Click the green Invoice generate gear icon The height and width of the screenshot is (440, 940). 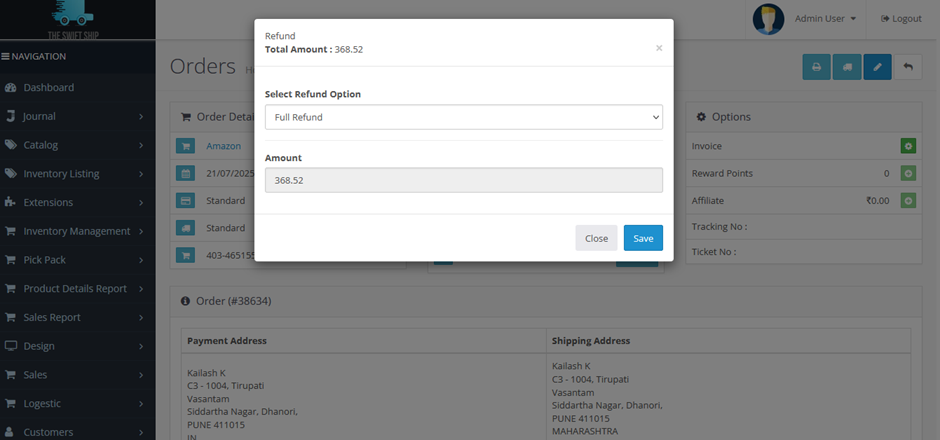click(908, 146)
